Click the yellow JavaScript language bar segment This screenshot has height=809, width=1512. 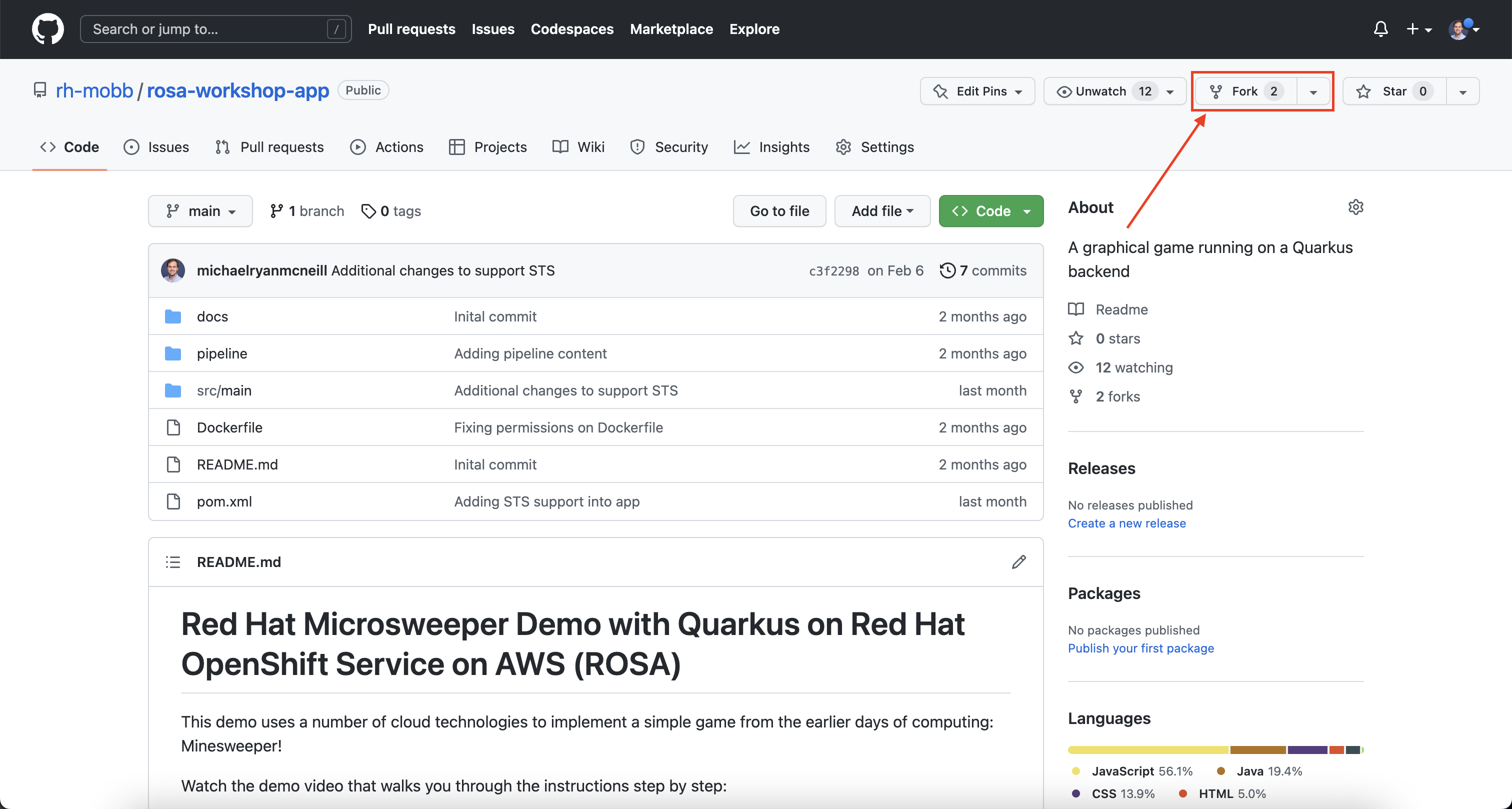click(1148, 749)
